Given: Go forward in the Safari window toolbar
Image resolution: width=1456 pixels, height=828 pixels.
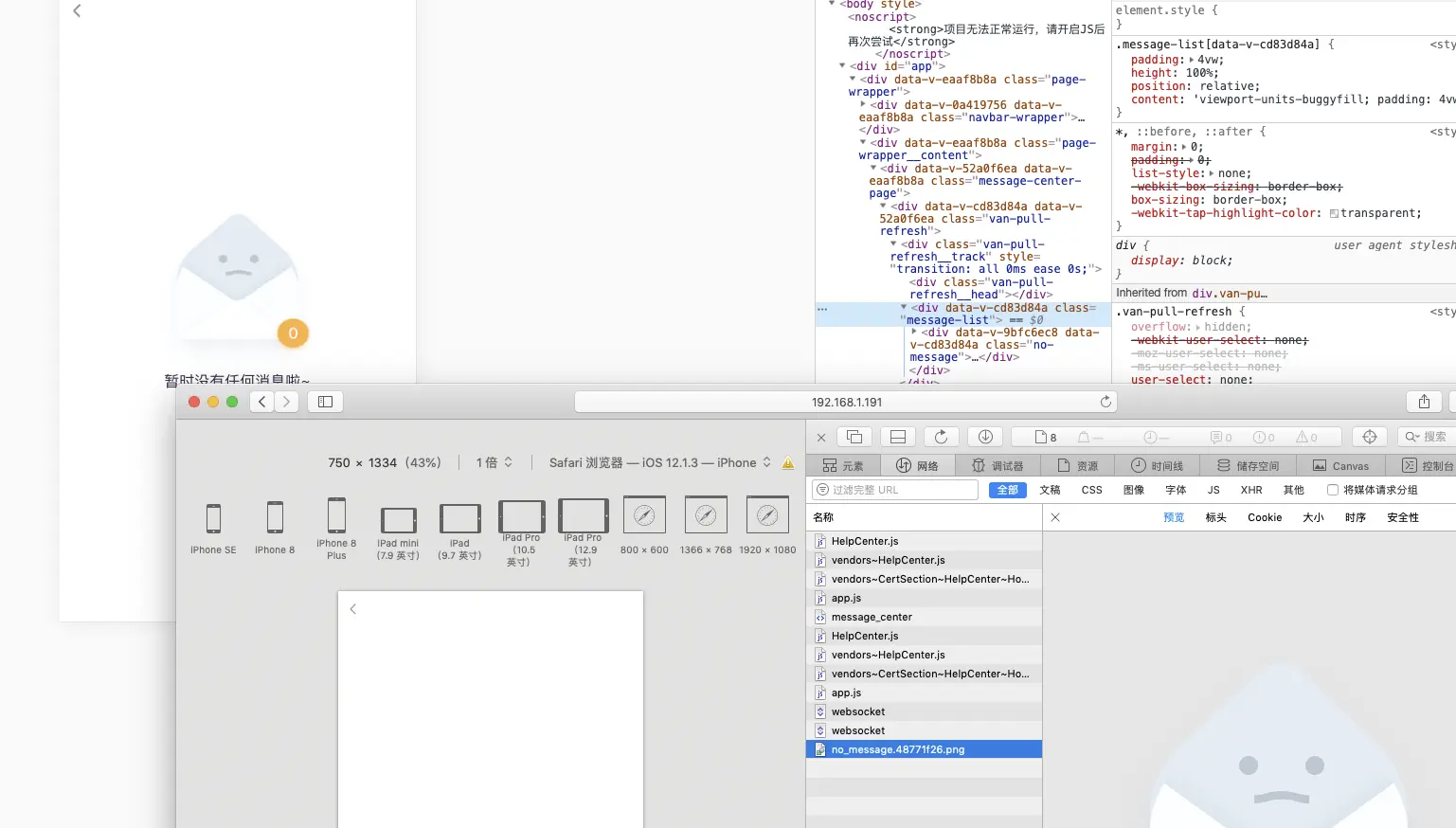Looking at the screenshot, I should pyautogui.click(x=286, y=402).
